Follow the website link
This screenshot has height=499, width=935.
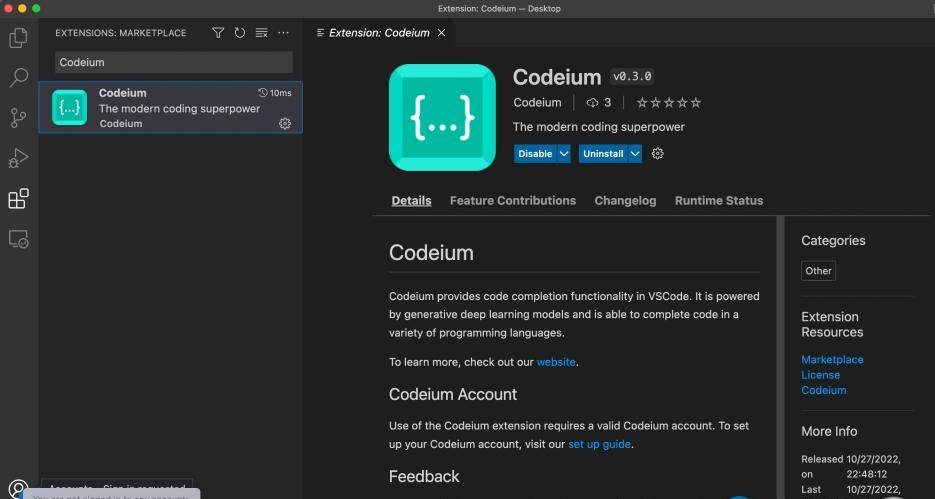[556, 362]
